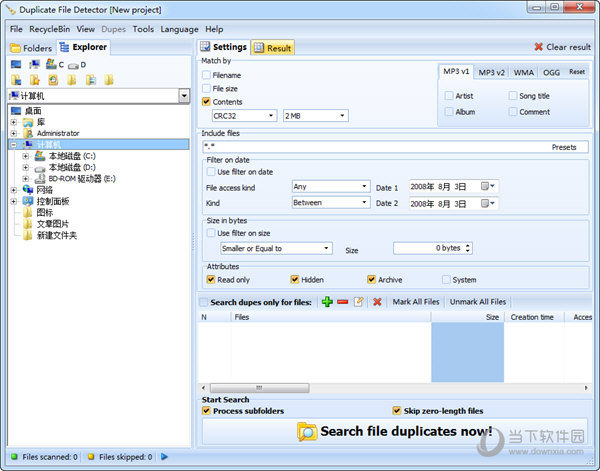Viewport: 600px width, 471px height.
Task: Jump to drive D shortcut icon
Action: (77, 65)
